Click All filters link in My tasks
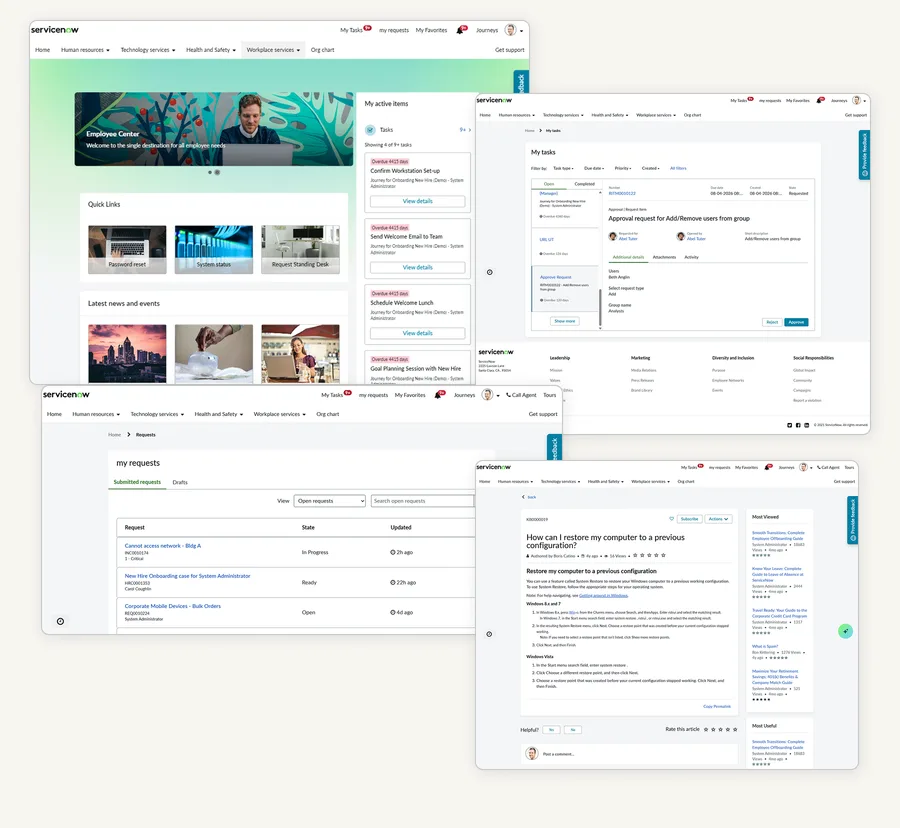The height and width of the screenshot is (828, 900). 678,169
